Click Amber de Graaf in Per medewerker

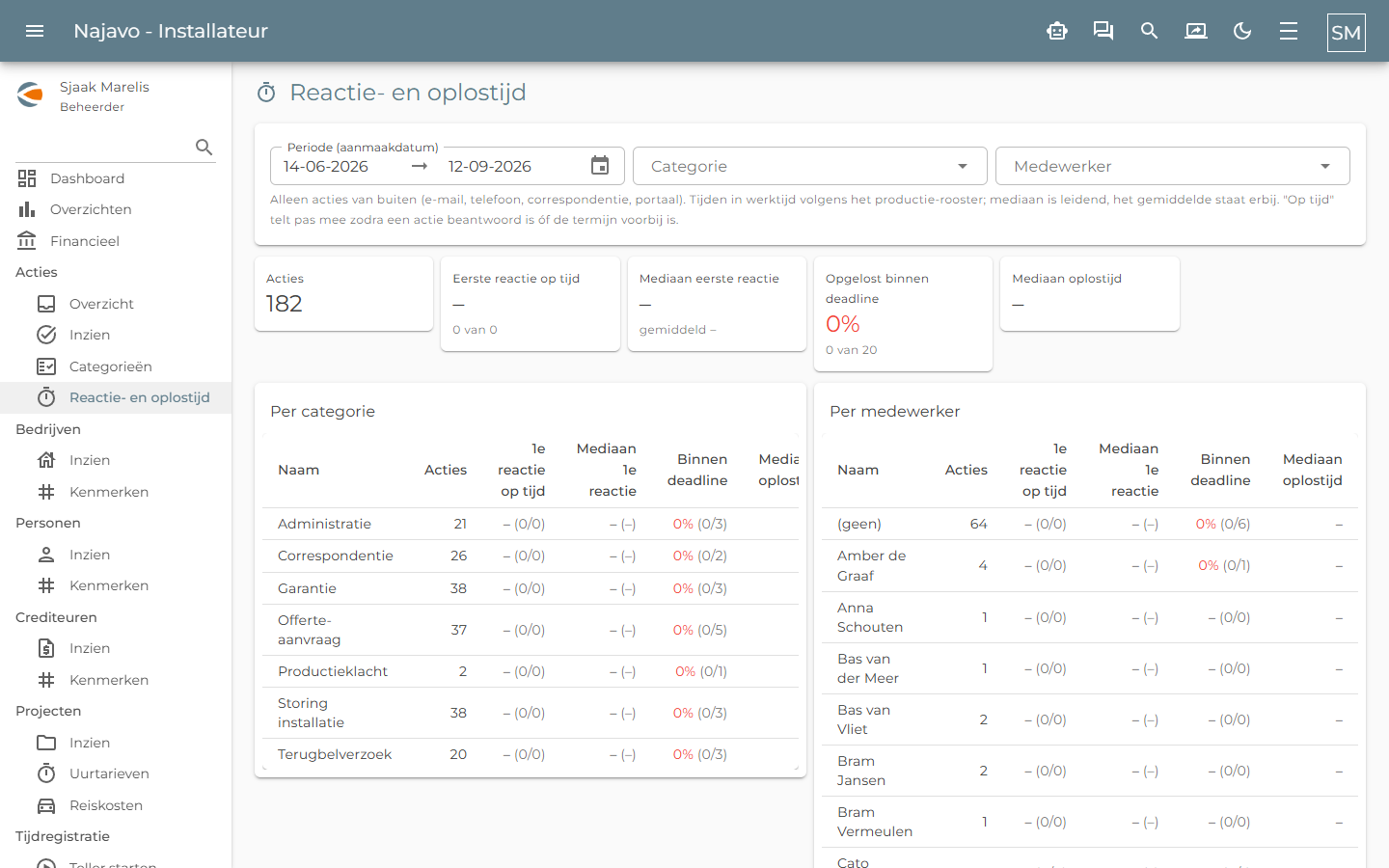click(x=871, y=565)
